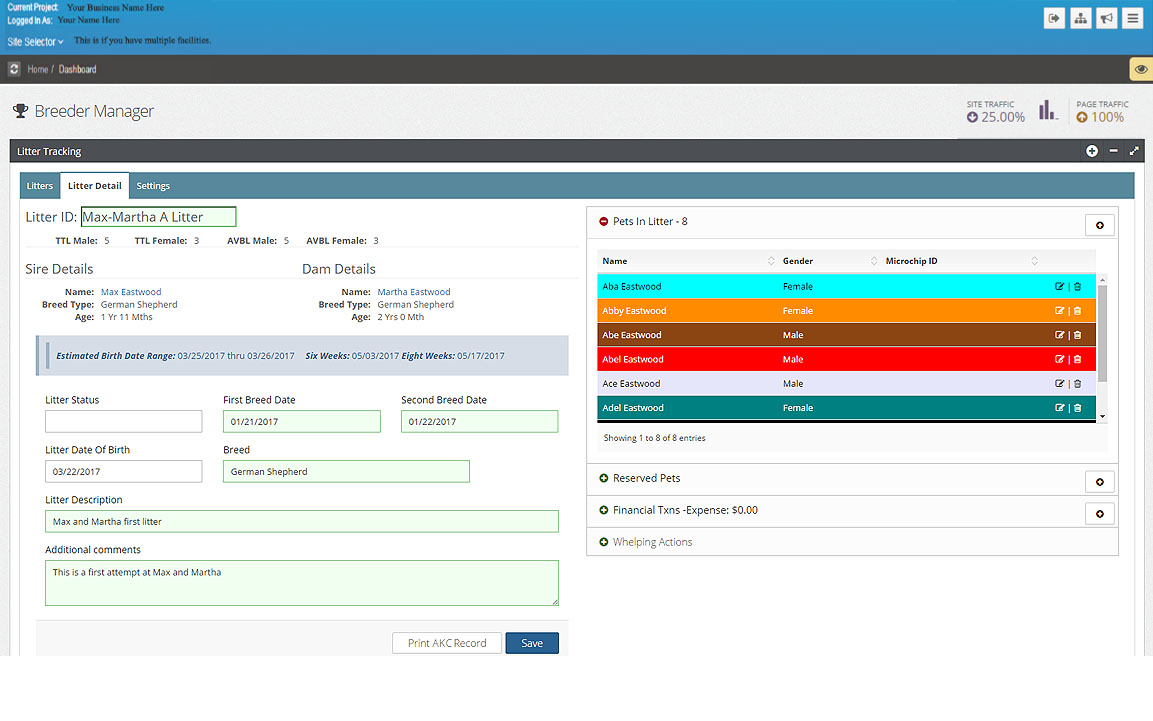Expand the Reserved Pets section
The image size is (1153, 721).
pos(604,479)
